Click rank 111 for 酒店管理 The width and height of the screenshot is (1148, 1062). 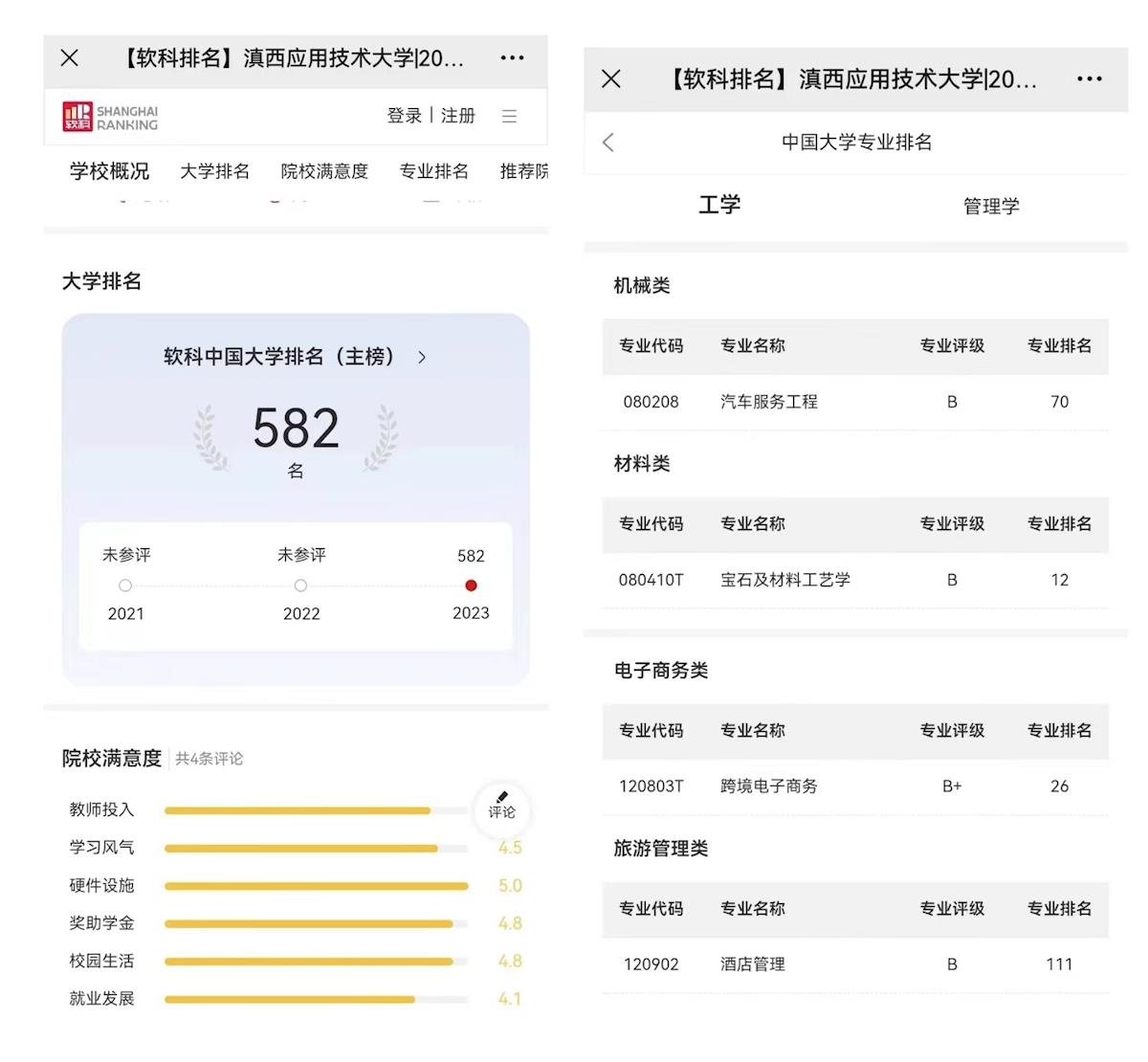coord(1060,964)
